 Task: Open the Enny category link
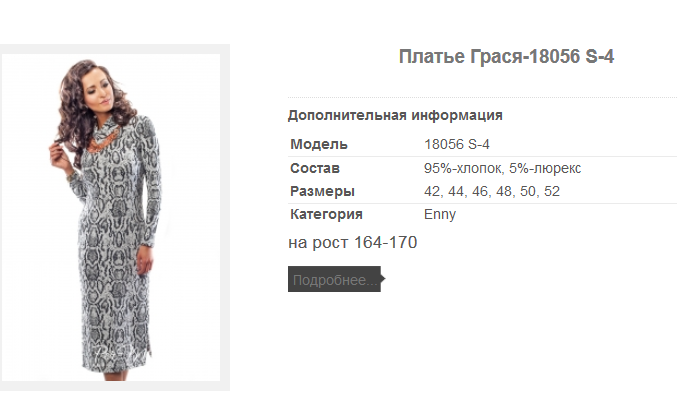pos(440,214)
